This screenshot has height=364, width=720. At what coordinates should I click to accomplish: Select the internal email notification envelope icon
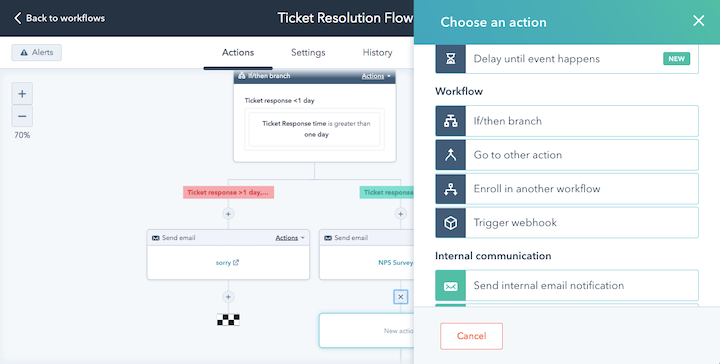click(x=450, y=286)
